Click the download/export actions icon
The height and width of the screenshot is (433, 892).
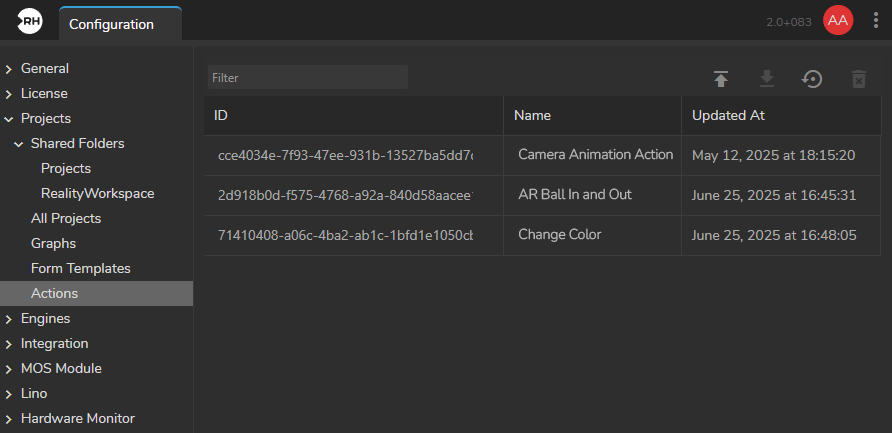pos(766,79)
